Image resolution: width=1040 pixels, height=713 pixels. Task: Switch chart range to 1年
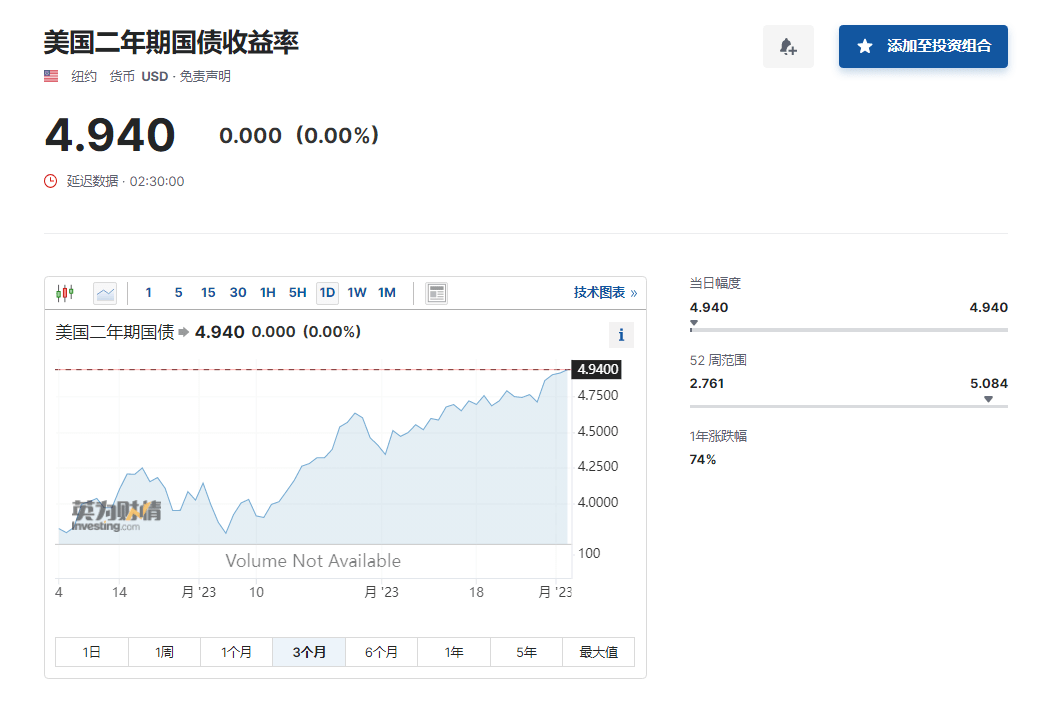click(x=454, y=652)
